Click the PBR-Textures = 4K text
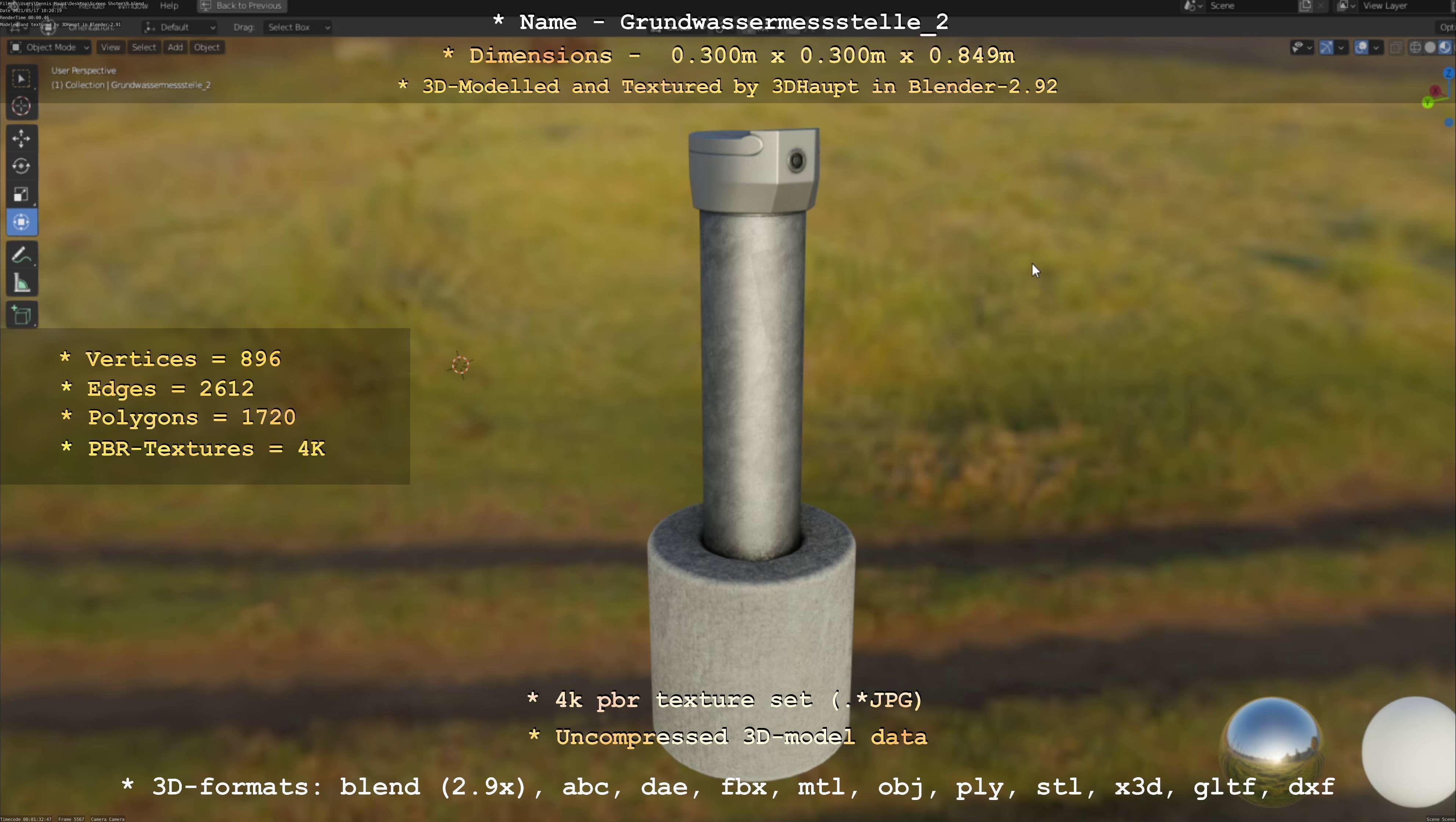This screenshot has height=822, width=1456. [193, 449]
